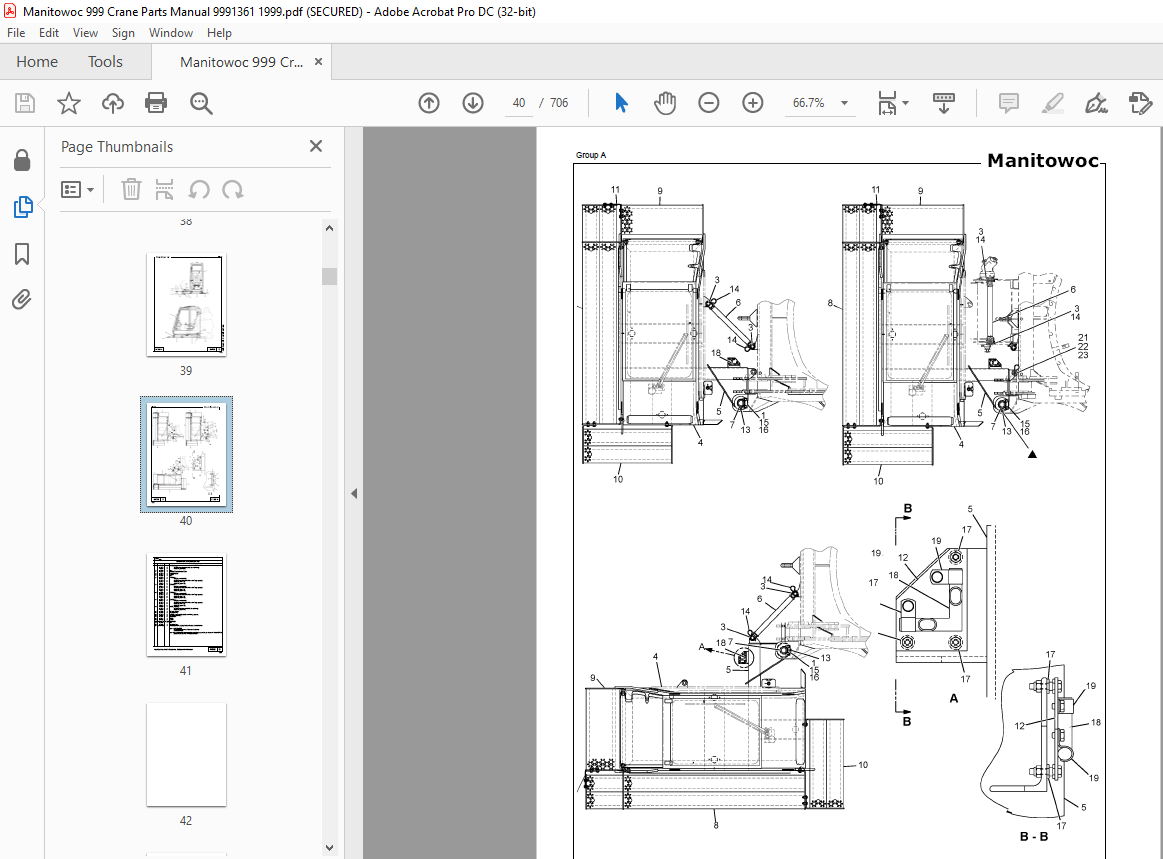Click the Group A label on page

591,155
